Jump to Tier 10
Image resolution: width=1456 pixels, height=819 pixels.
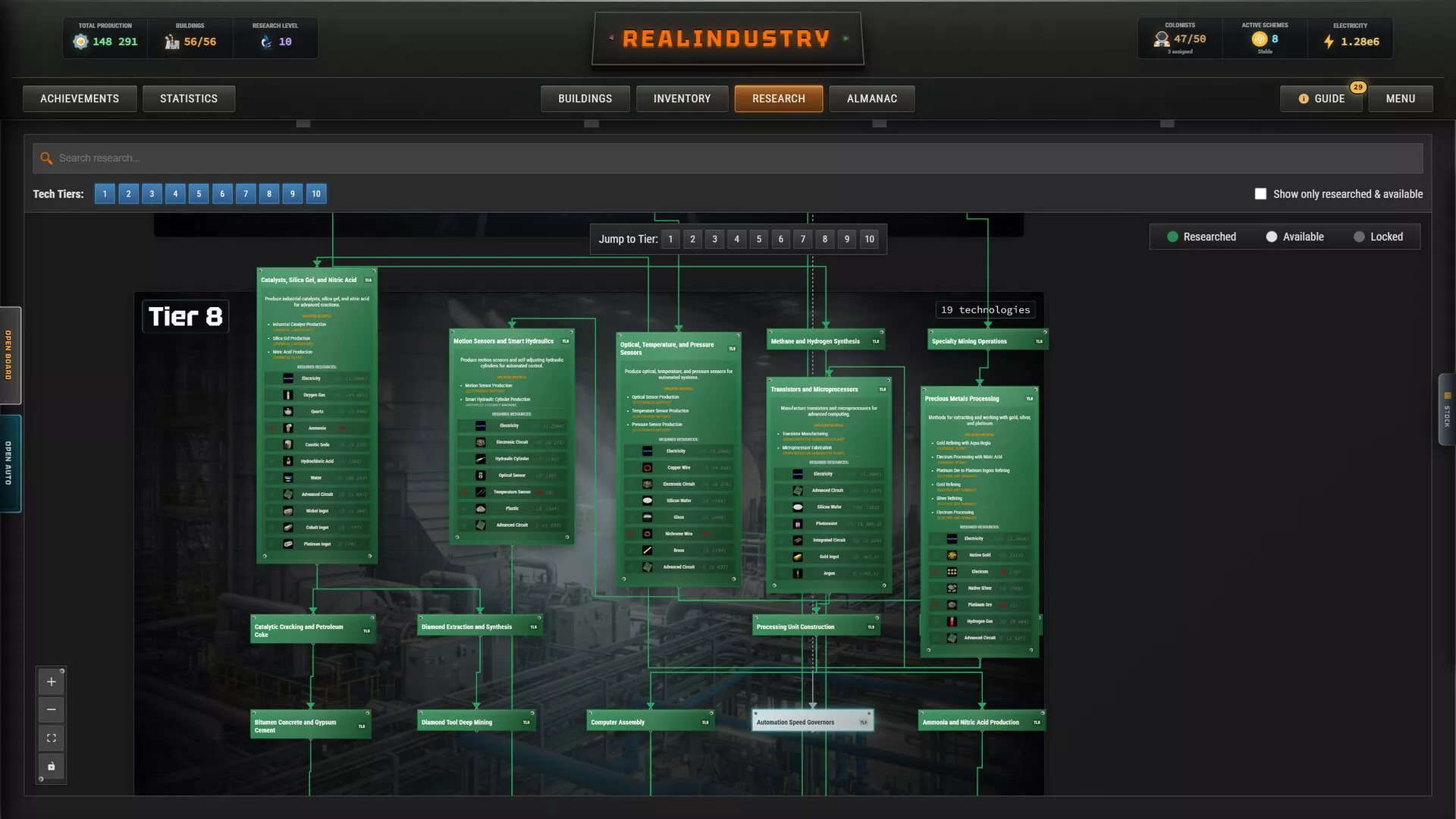pos(869,239)
